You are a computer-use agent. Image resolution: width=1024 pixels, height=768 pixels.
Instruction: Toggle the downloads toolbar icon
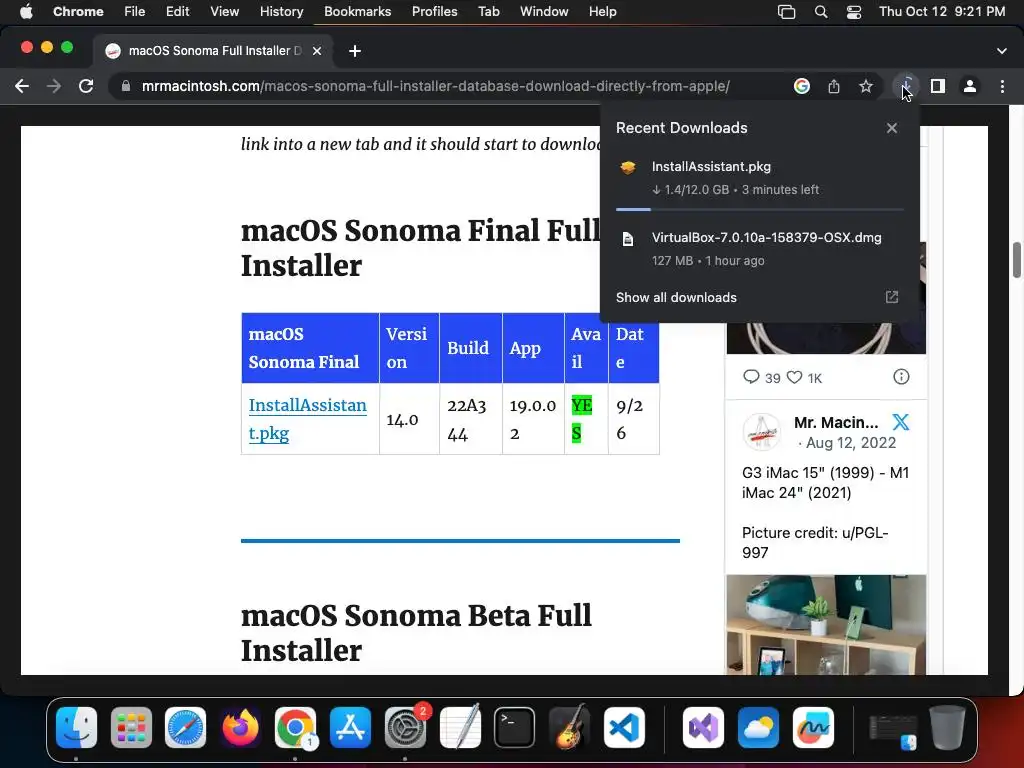(x=906, y=86)
